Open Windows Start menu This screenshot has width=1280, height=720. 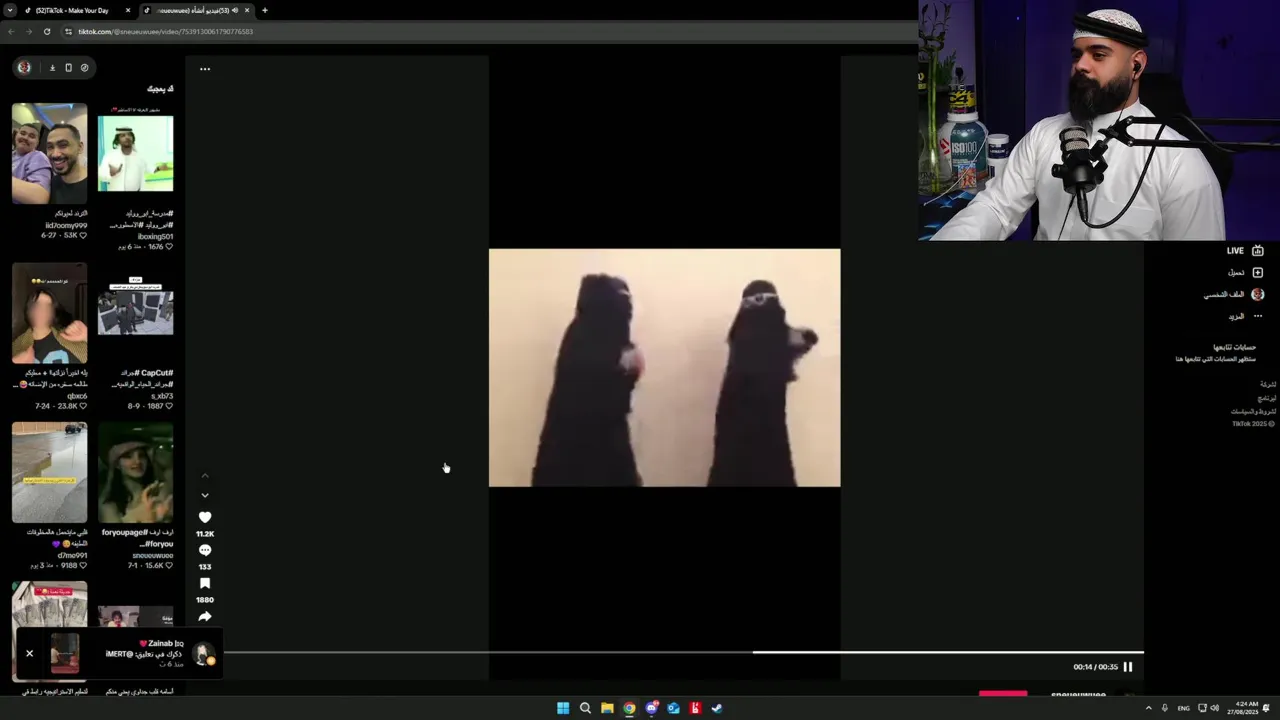[x=563, y=708]
